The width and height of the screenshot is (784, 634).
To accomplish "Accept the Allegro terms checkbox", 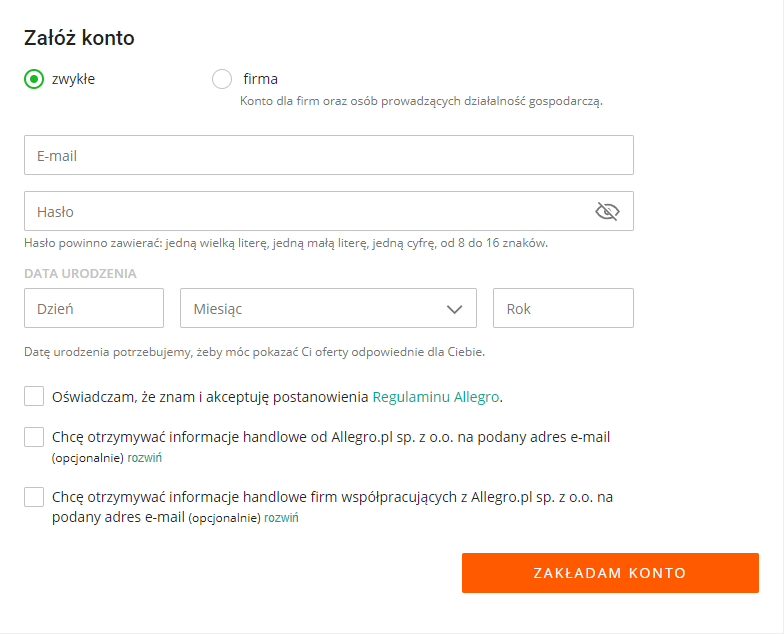I will [34, 397].
